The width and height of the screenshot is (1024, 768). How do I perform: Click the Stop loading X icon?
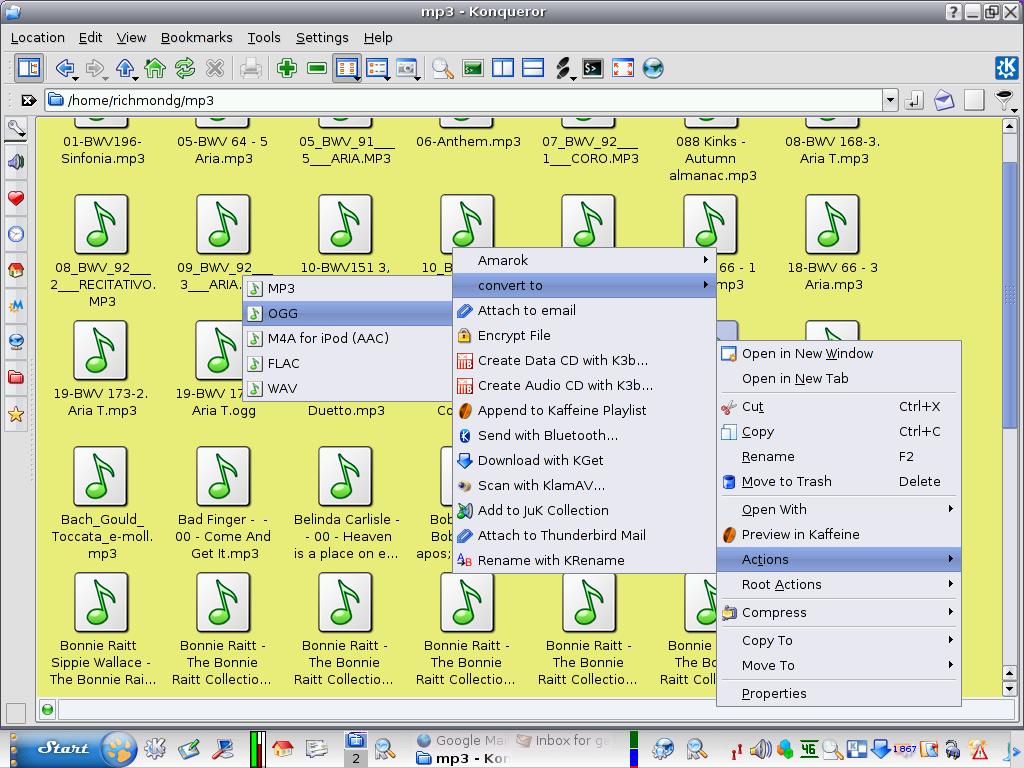coord(215,68)
